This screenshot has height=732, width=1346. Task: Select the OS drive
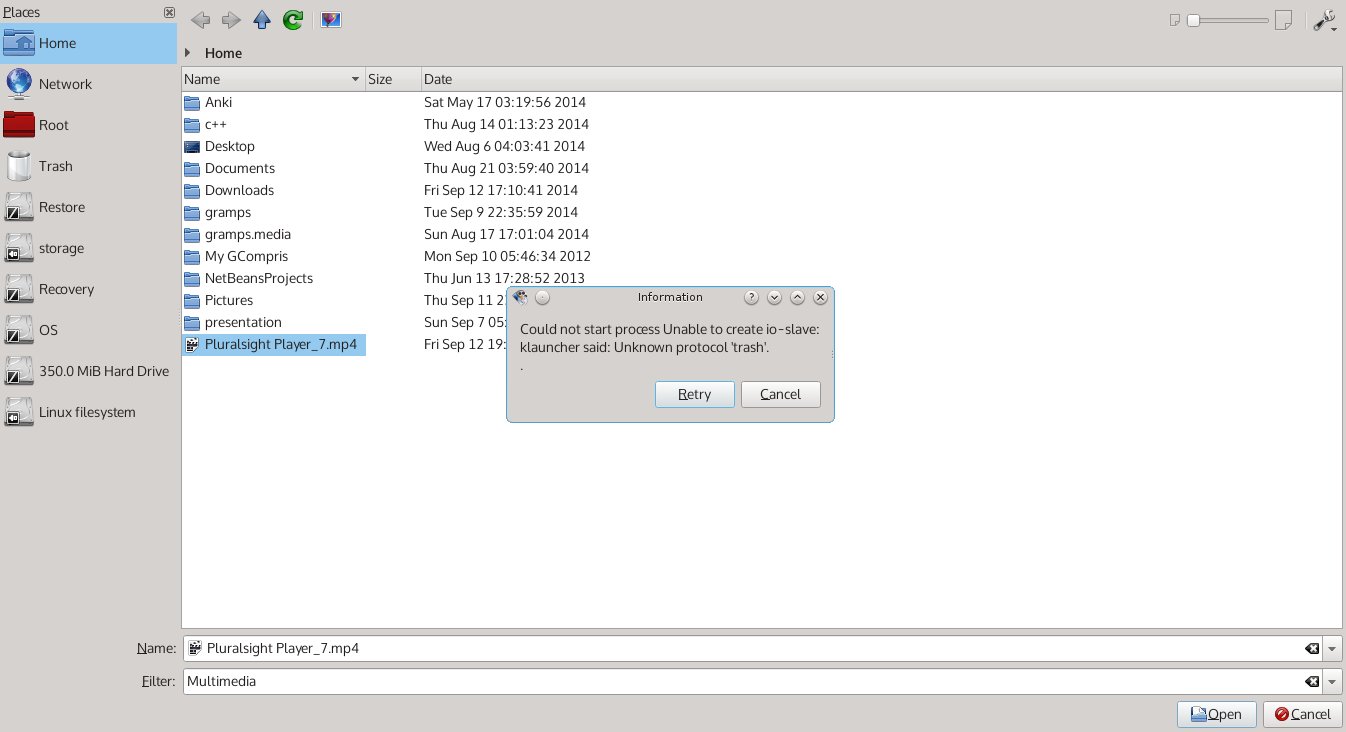pyautogui.click(x=88, y=330)
